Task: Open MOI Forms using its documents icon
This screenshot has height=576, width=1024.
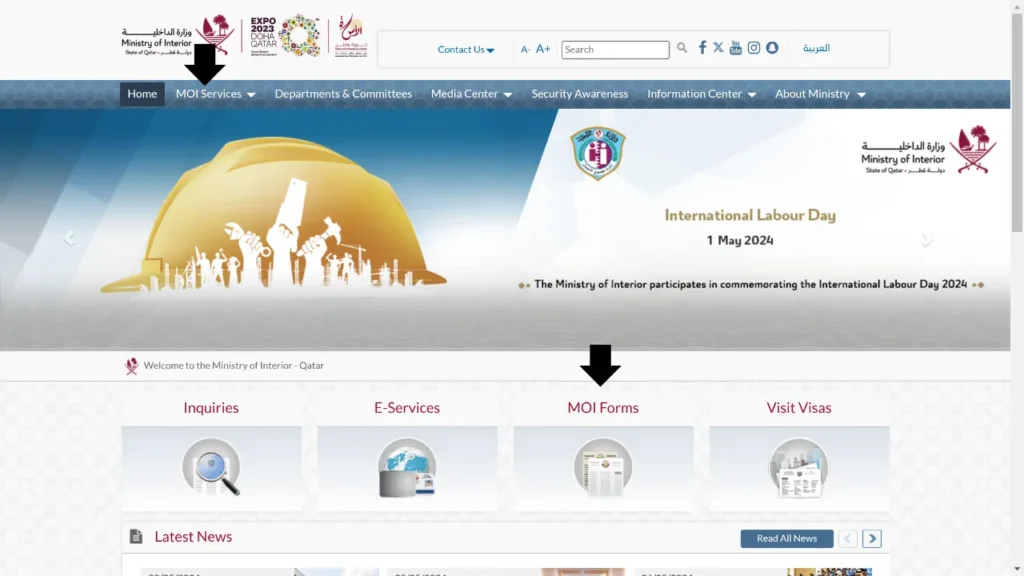Action: click(603, 466)
